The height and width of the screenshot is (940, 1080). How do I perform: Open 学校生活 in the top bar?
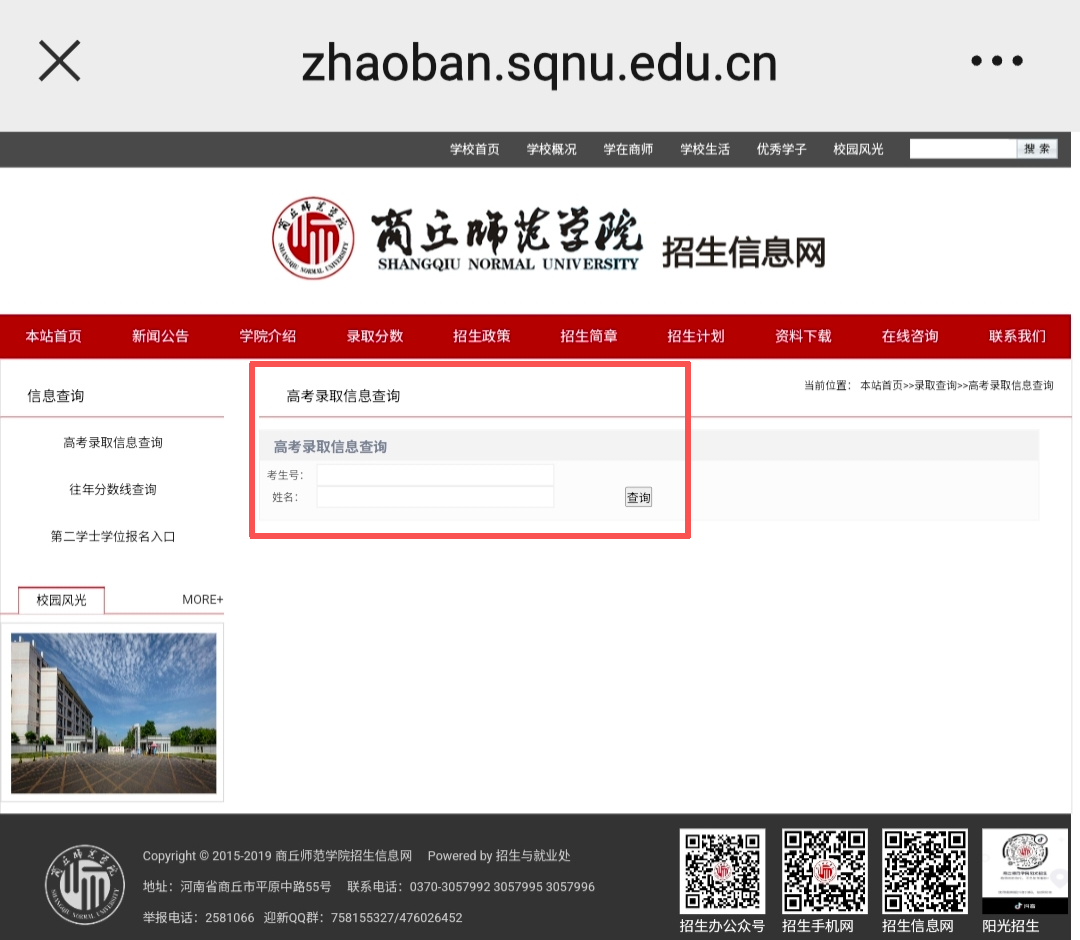(705, 149)
